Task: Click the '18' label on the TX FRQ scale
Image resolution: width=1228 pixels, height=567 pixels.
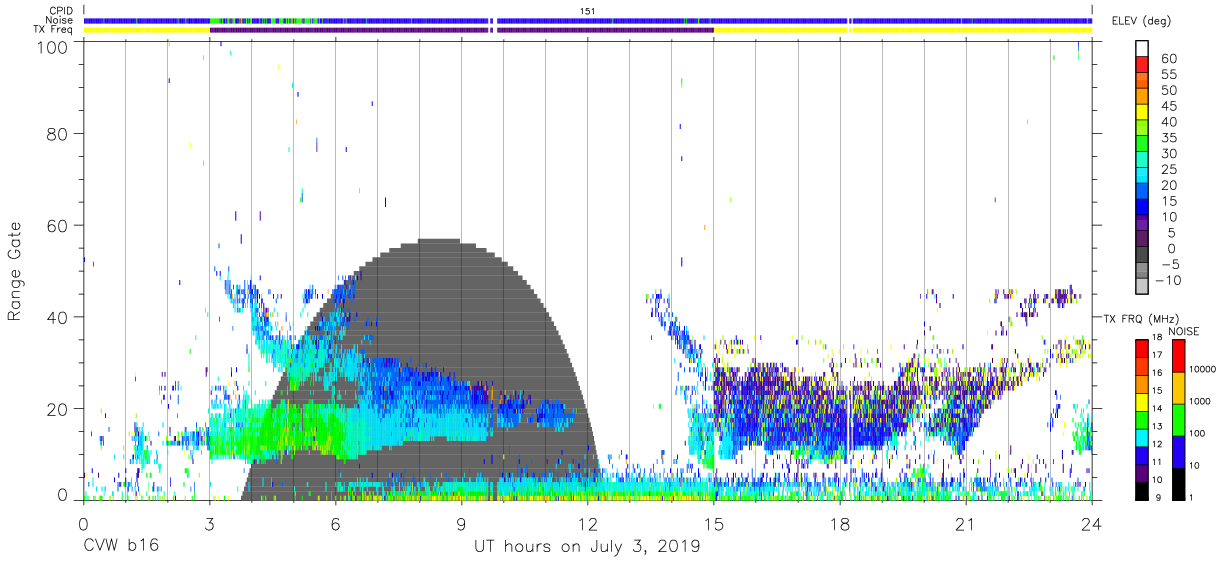Action: coord(1157,337)
